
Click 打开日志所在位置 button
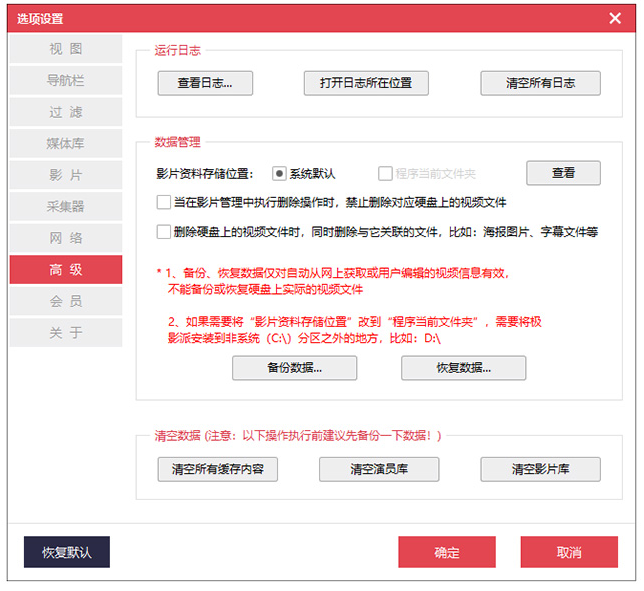[366, 83]
